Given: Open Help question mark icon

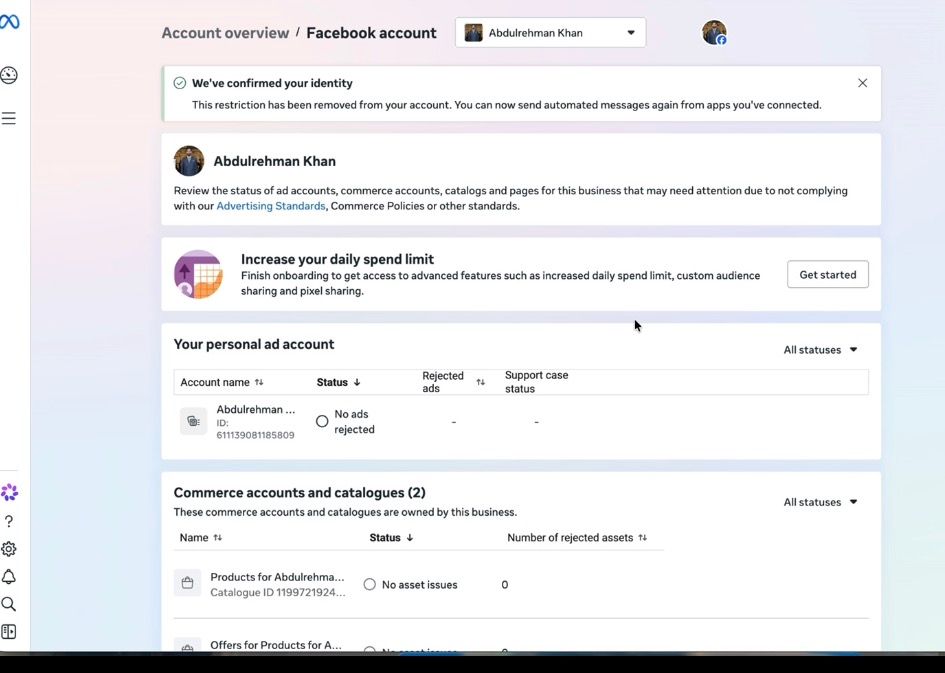Looking at the screenshot, I should [9, 521].
